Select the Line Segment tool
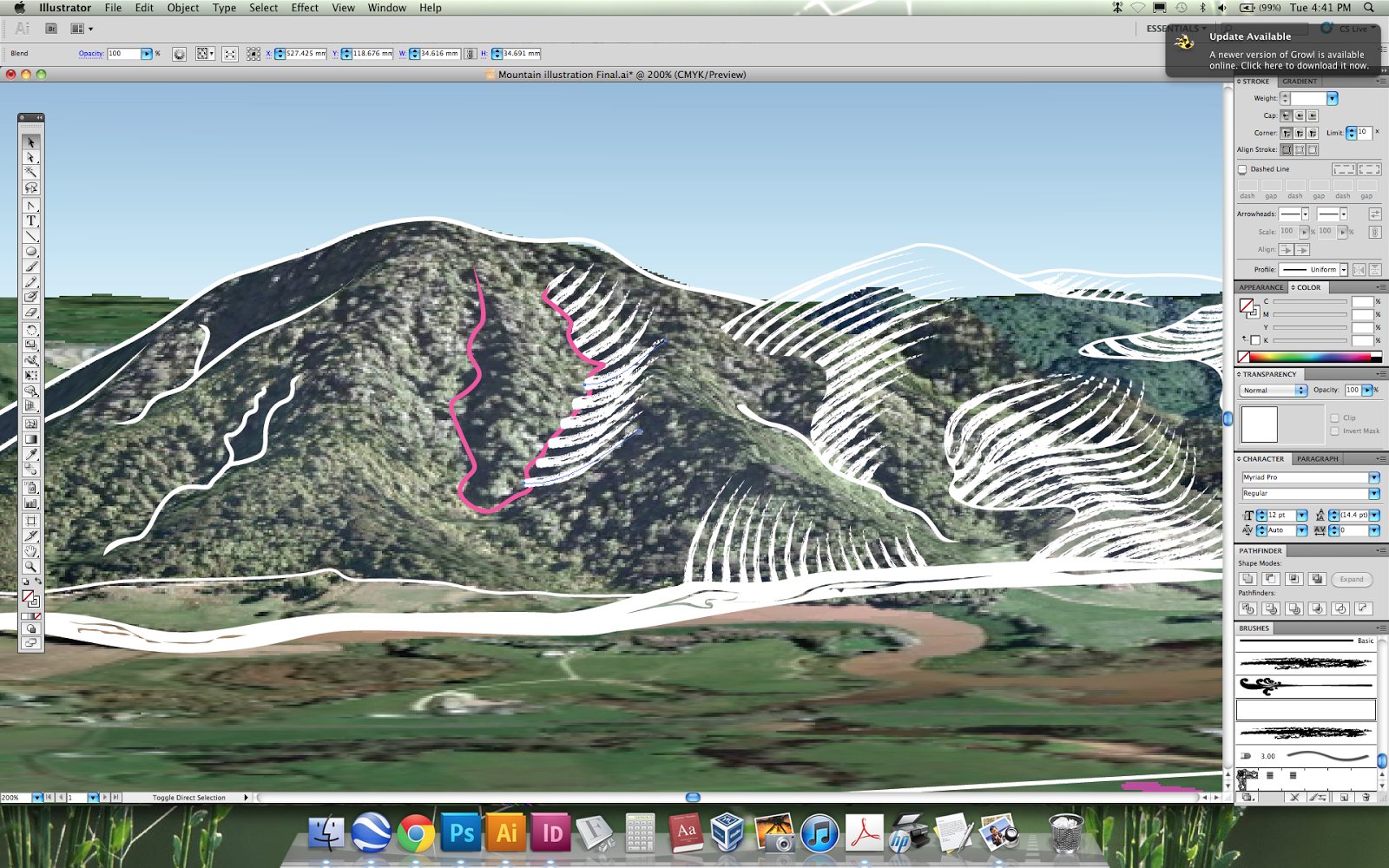Screen dimensions: 1389x868 [x=31, y=236]
